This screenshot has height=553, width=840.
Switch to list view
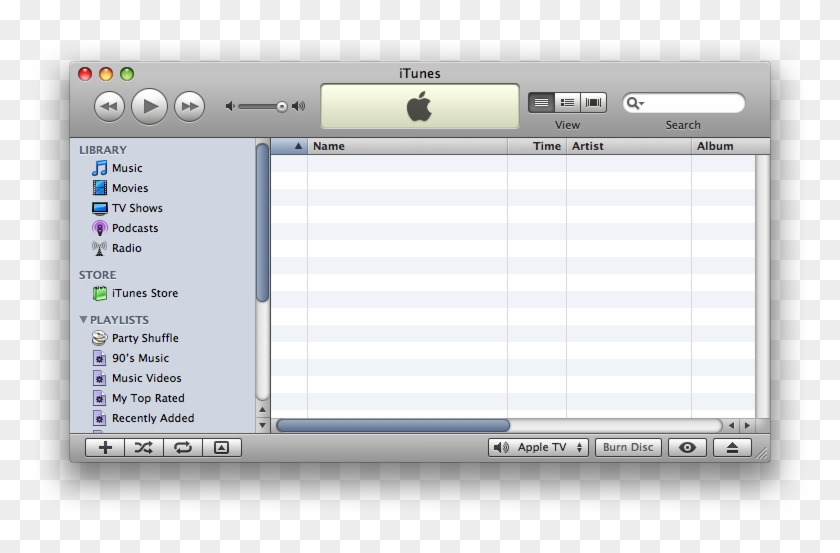[x=541, y=102]
